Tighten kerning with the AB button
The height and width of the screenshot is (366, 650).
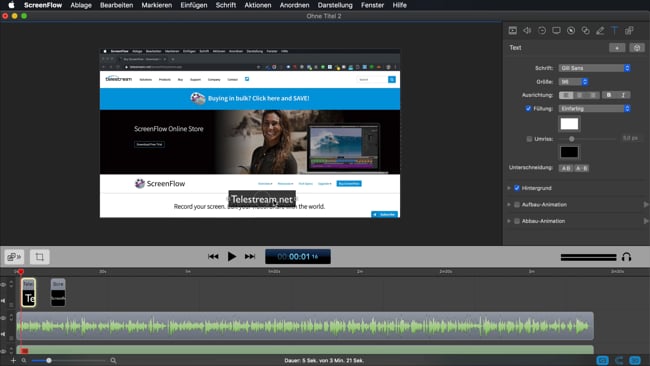pos(565,168)
